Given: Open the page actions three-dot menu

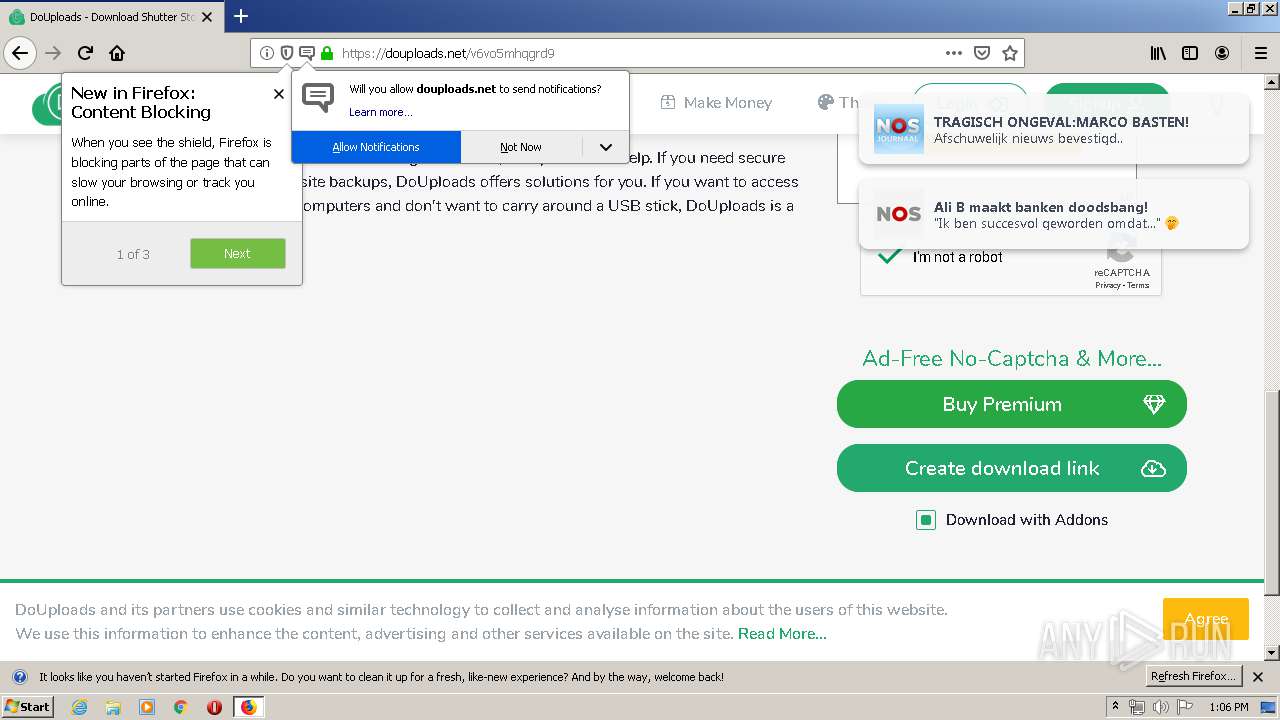Looking at the screenshot, I should click(x=954, y=53).
